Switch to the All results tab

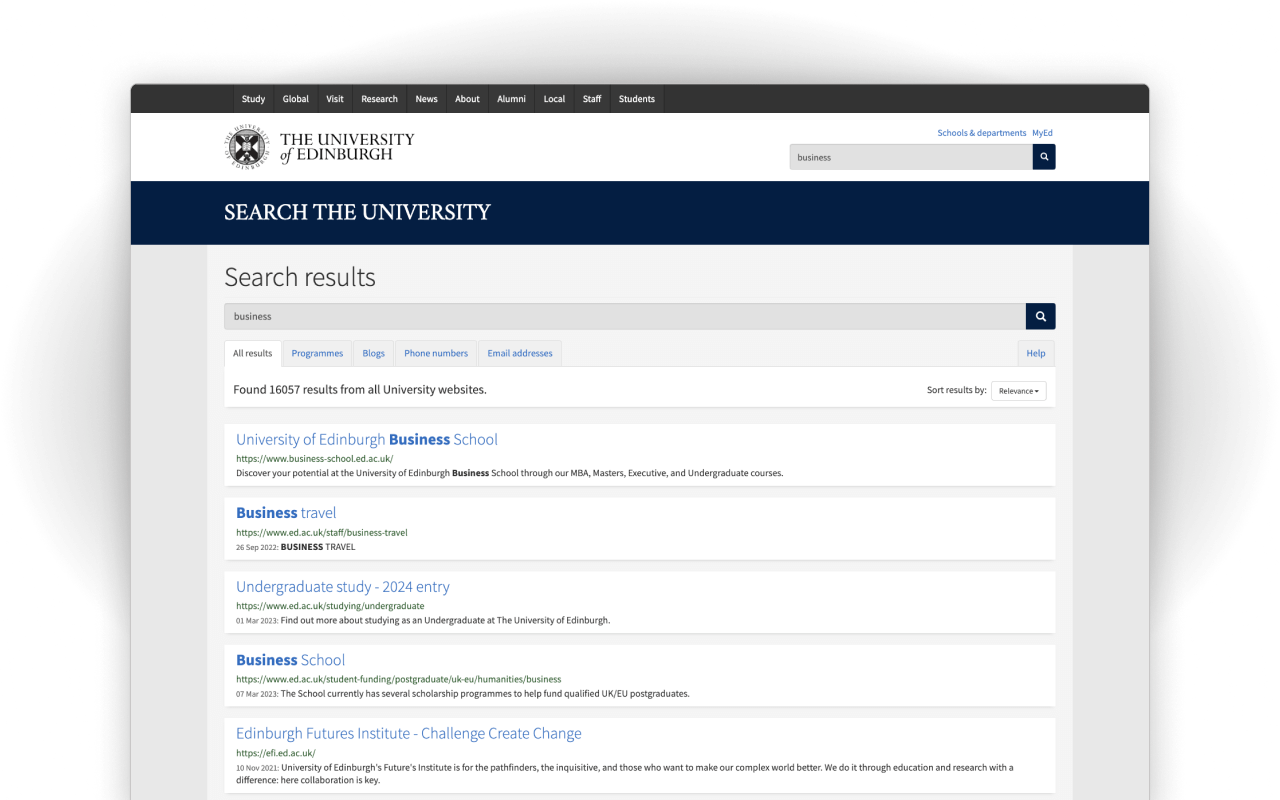point(253,353)
